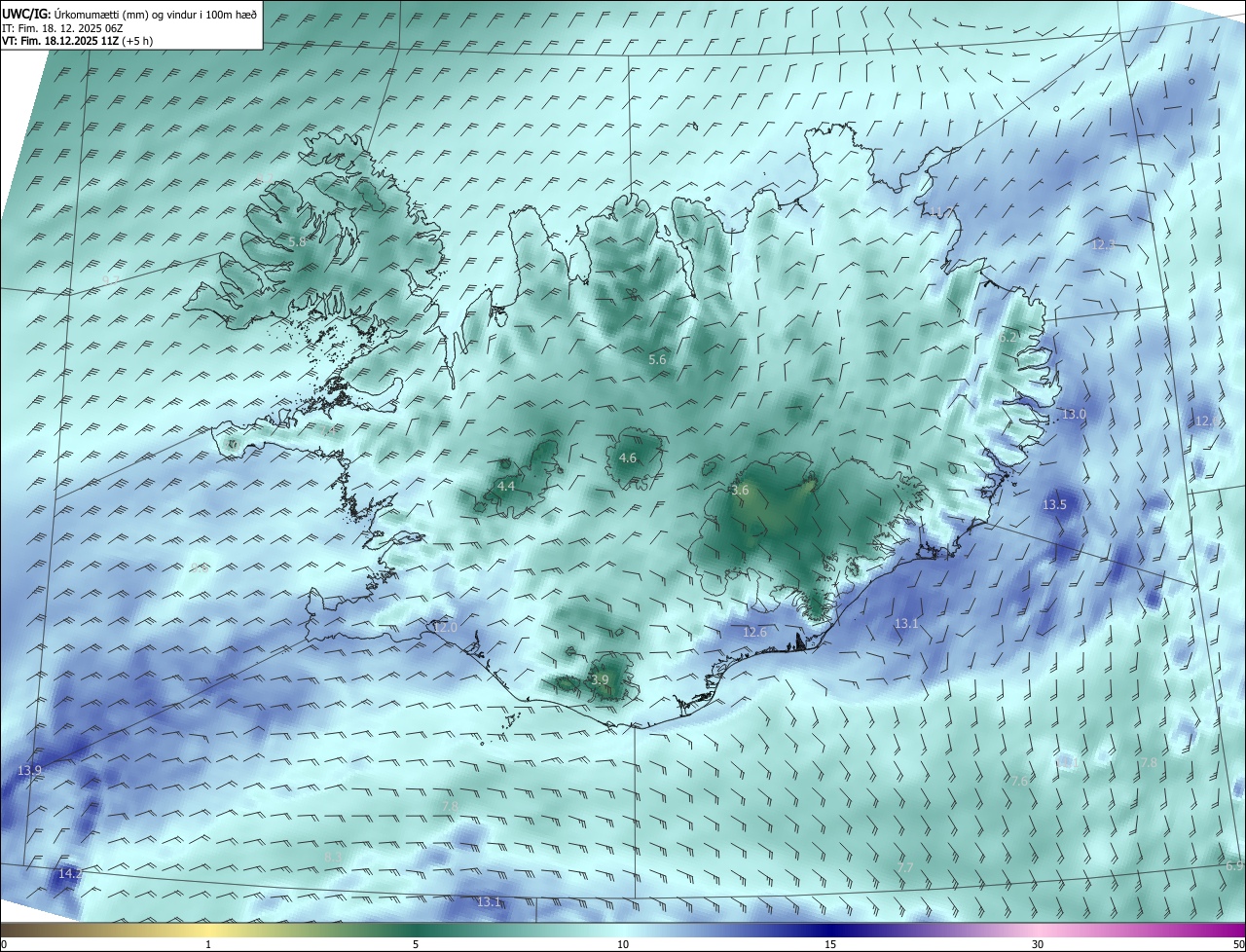Click the 12.0 label on the southwest coast

coord(446,627)
